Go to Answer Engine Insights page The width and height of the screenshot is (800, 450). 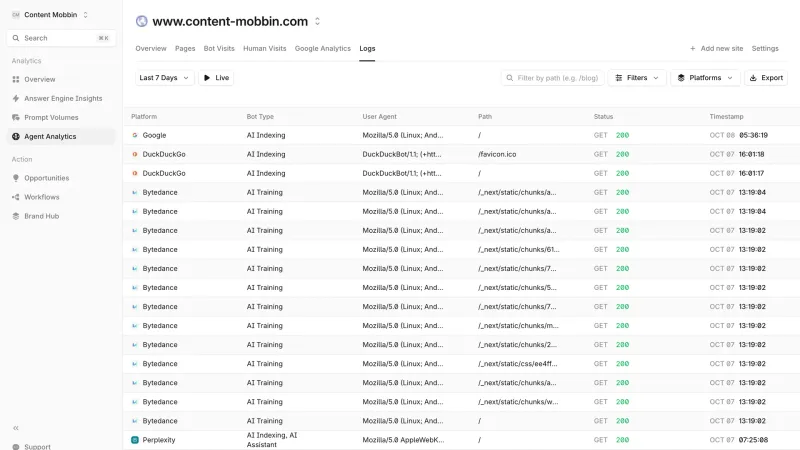click(63, 98)
